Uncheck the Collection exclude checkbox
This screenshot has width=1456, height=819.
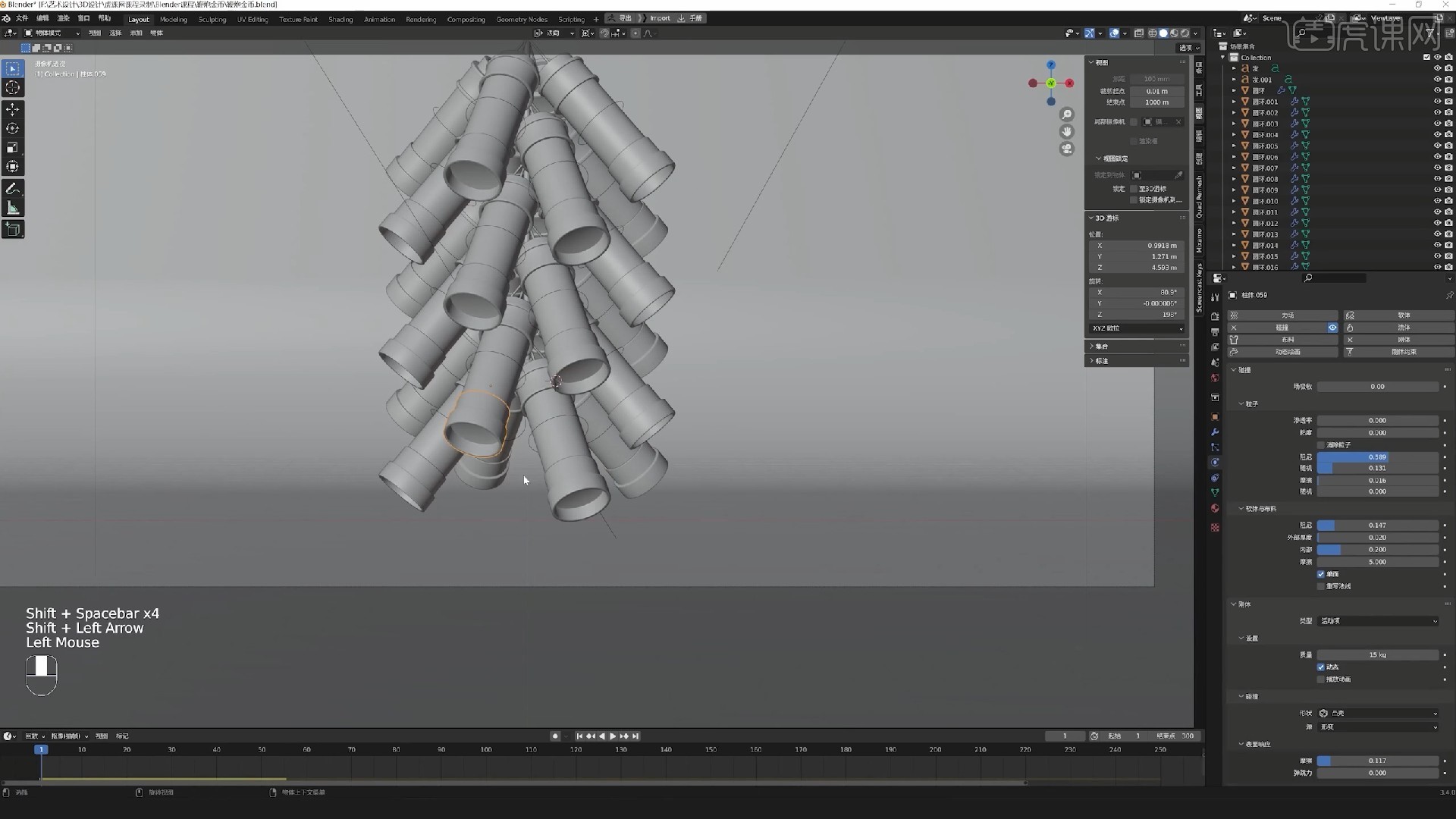click(x=1426, y=58)
